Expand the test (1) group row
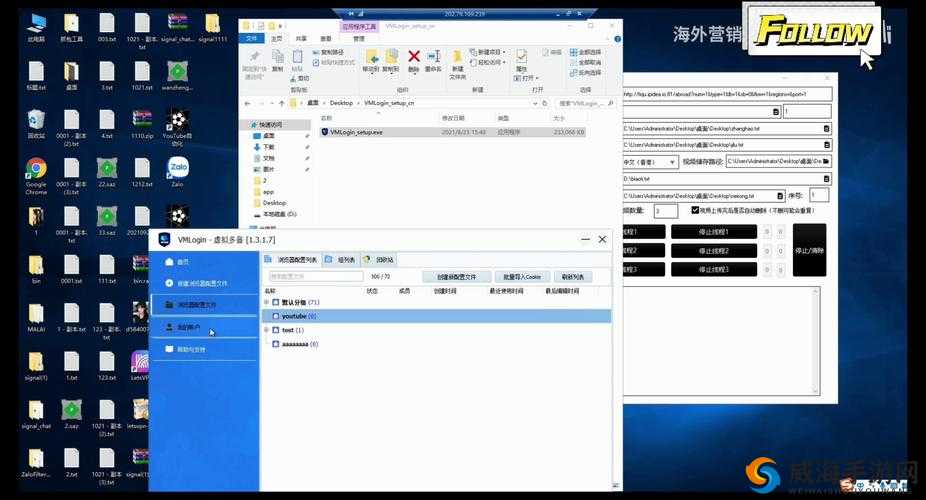Image resolution: width=926 pixels, height=500 pixels. point(266,330)
